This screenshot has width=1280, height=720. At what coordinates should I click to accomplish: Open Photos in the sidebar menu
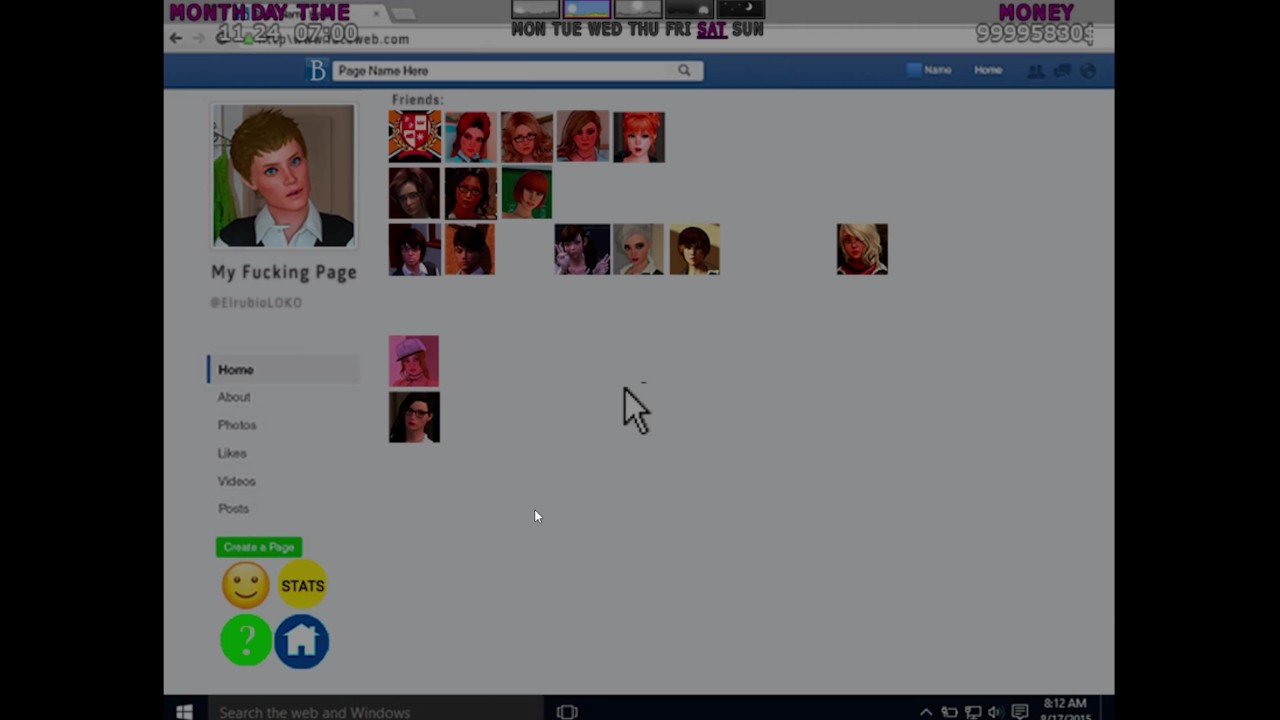pos(237,425)
